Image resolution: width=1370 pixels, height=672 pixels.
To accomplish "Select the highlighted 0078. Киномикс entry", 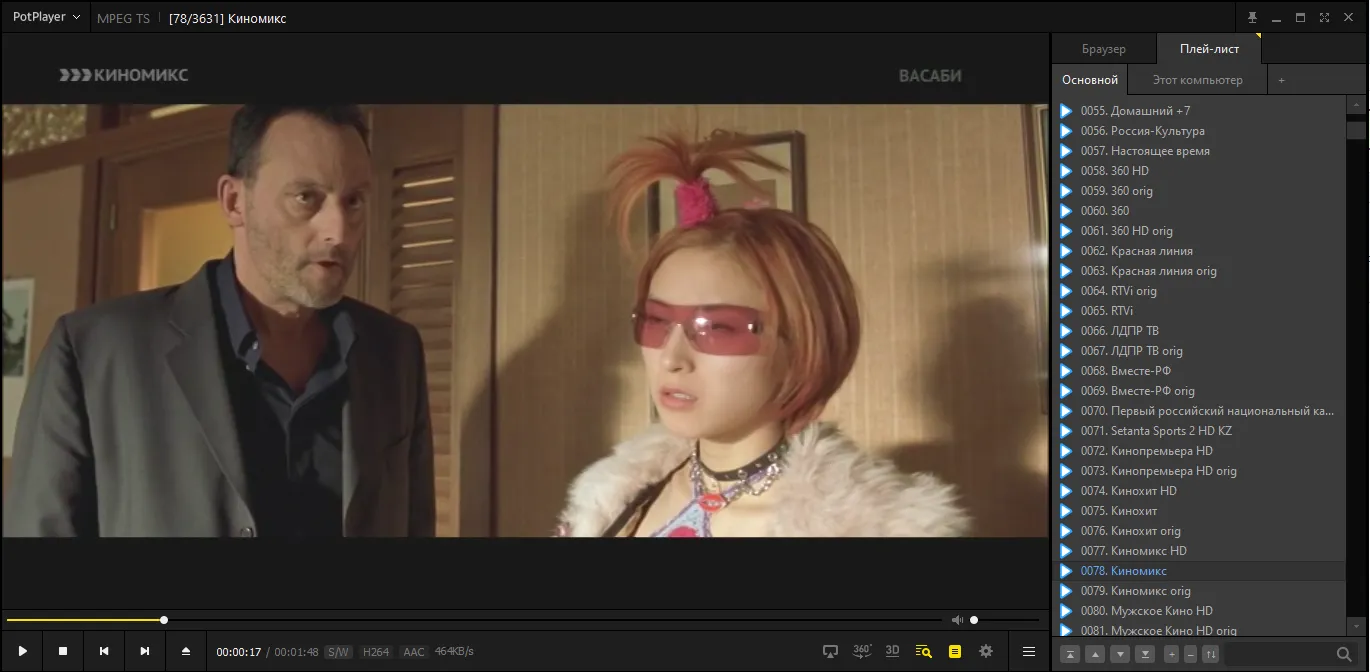I will coord(1198,571).
